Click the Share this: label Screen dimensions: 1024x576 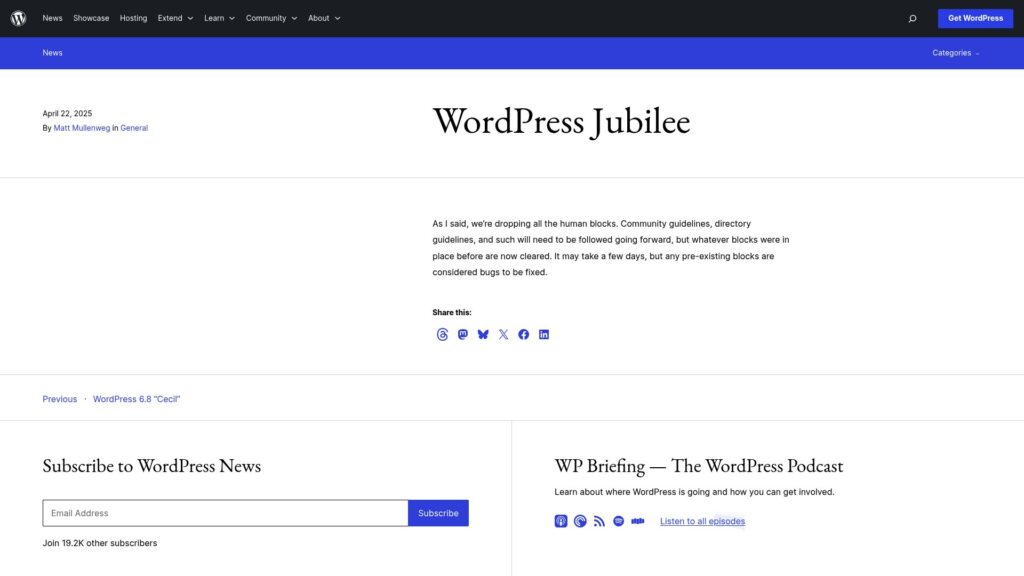pos(452,313)
